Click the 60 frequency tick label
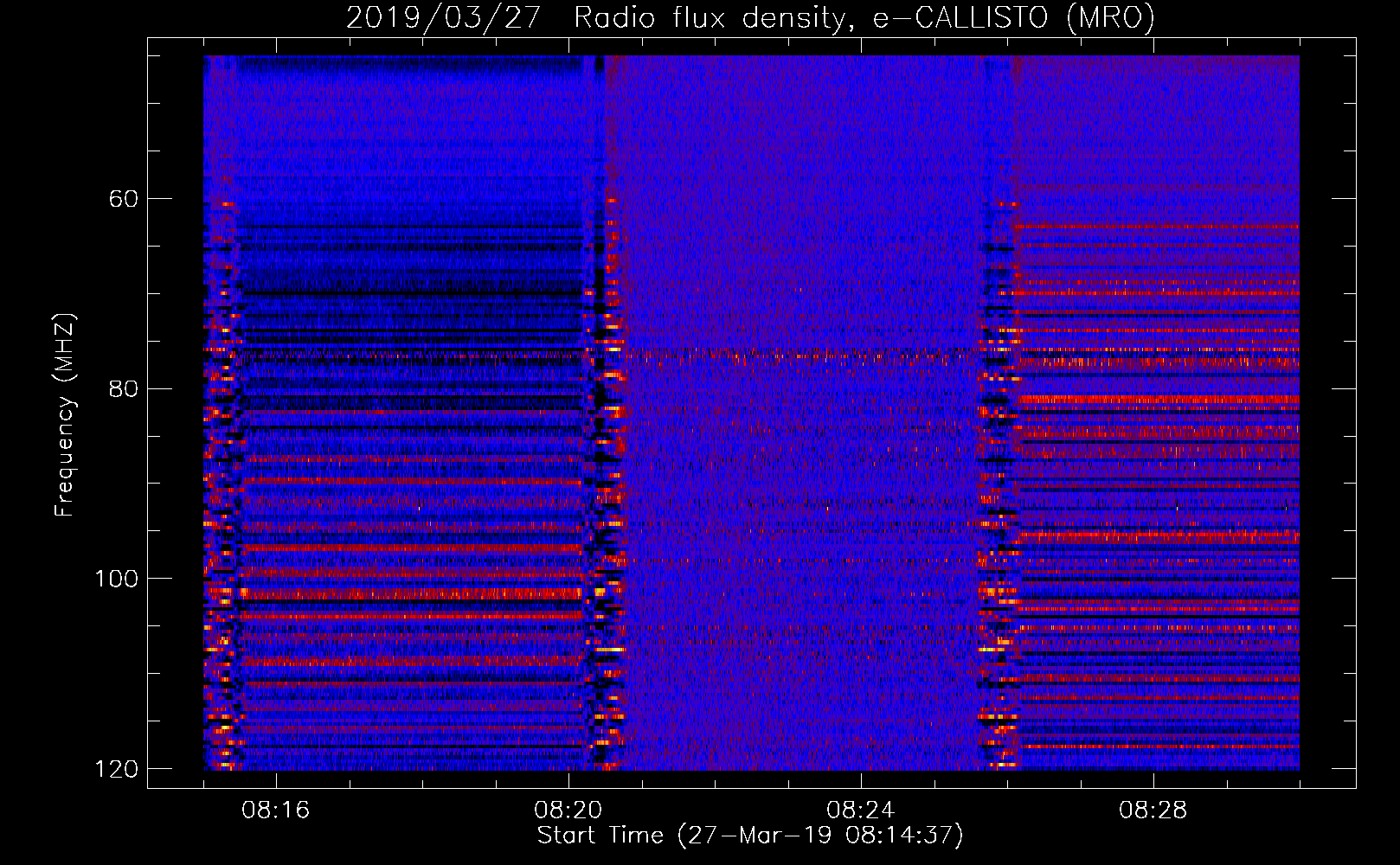 [x=124, y=199]
